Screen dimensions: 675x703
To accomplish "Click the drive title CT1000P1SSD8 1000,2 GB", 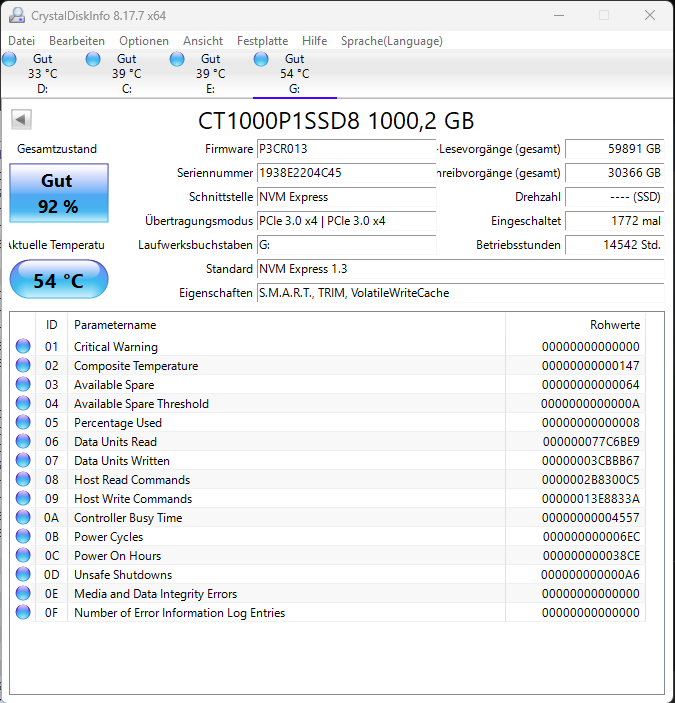I will [336, 121].
